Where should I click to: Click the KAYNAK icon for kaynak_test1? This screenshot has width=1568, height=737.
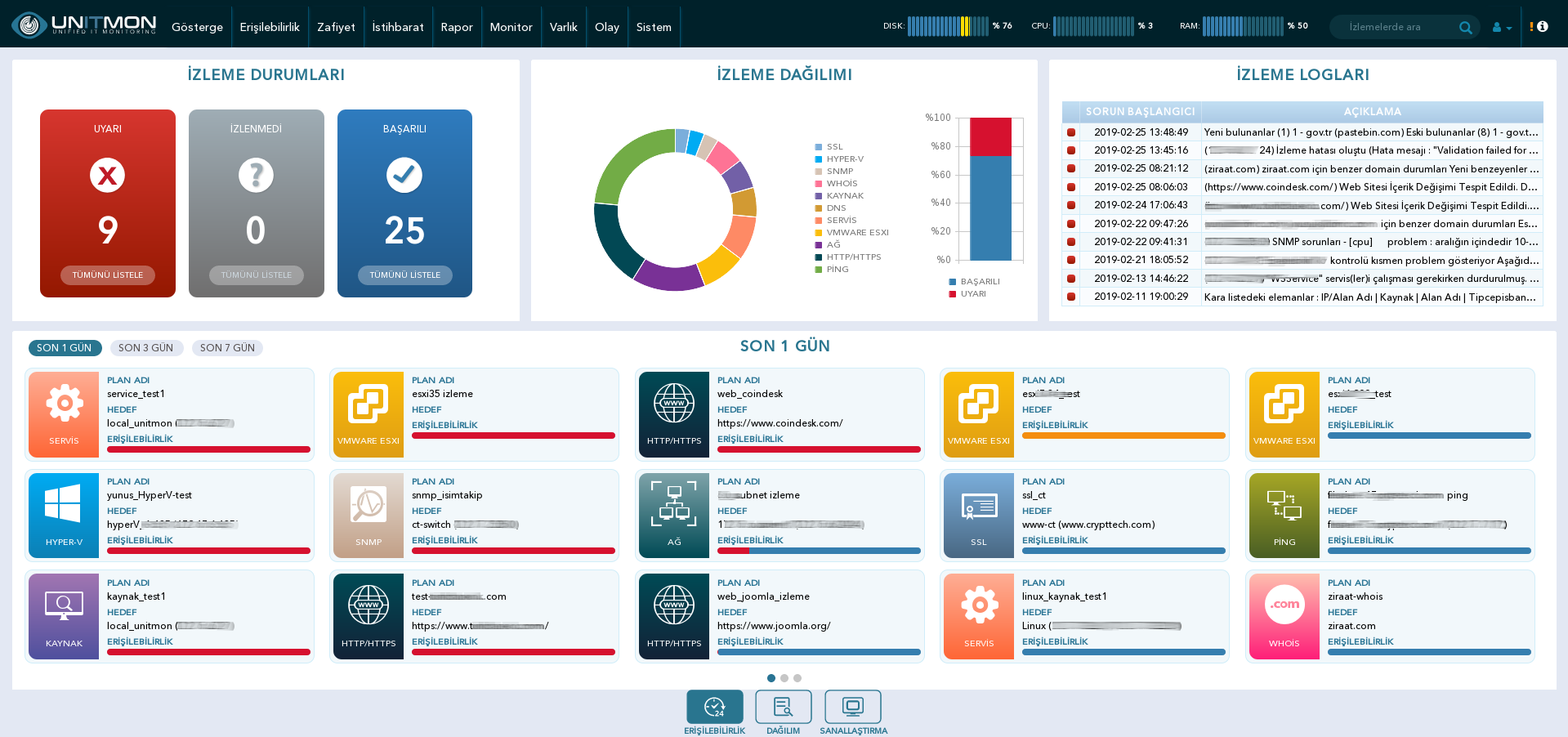64,617
